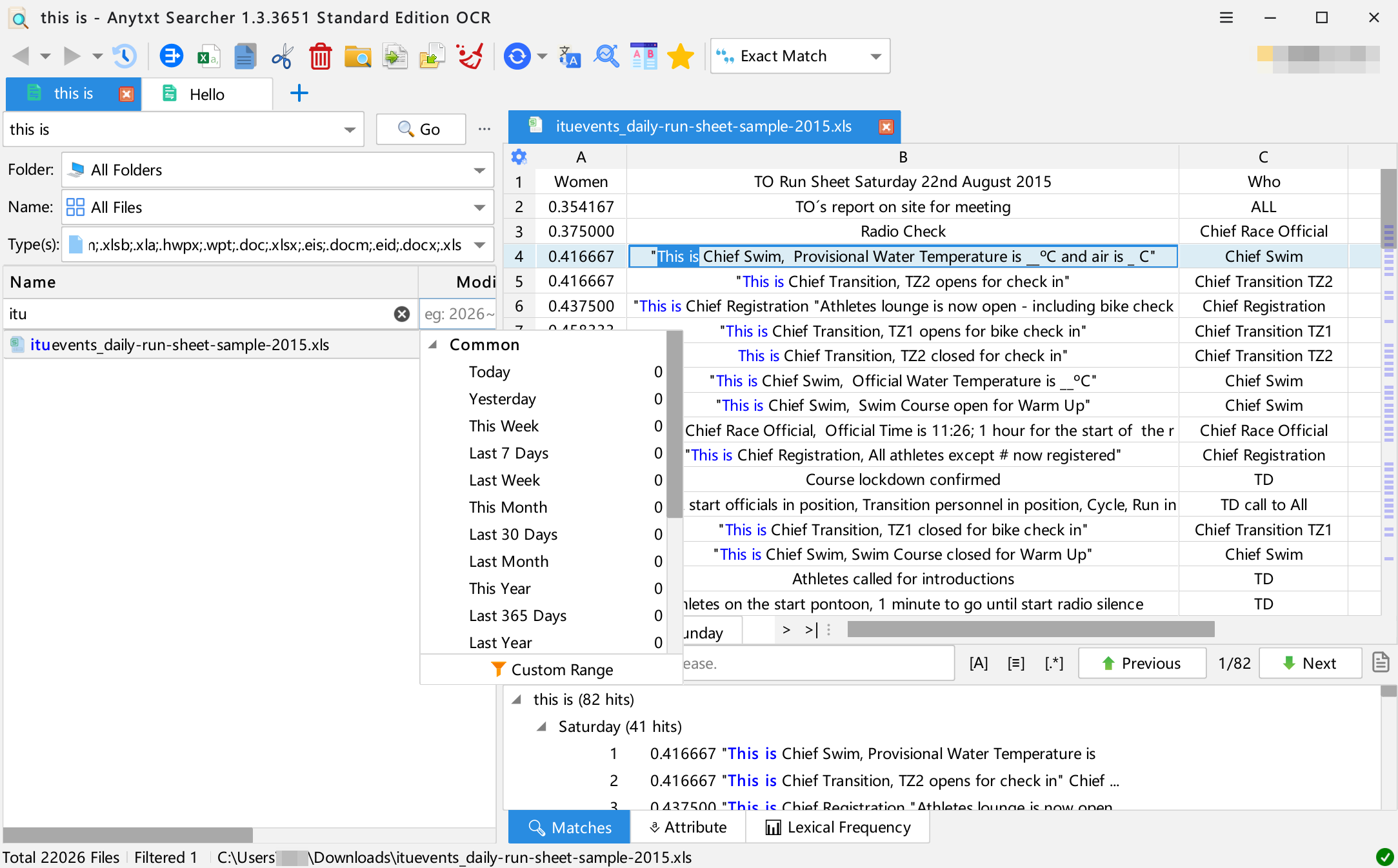
Task: Click the A B text compare icon
Action: point(643,56)
